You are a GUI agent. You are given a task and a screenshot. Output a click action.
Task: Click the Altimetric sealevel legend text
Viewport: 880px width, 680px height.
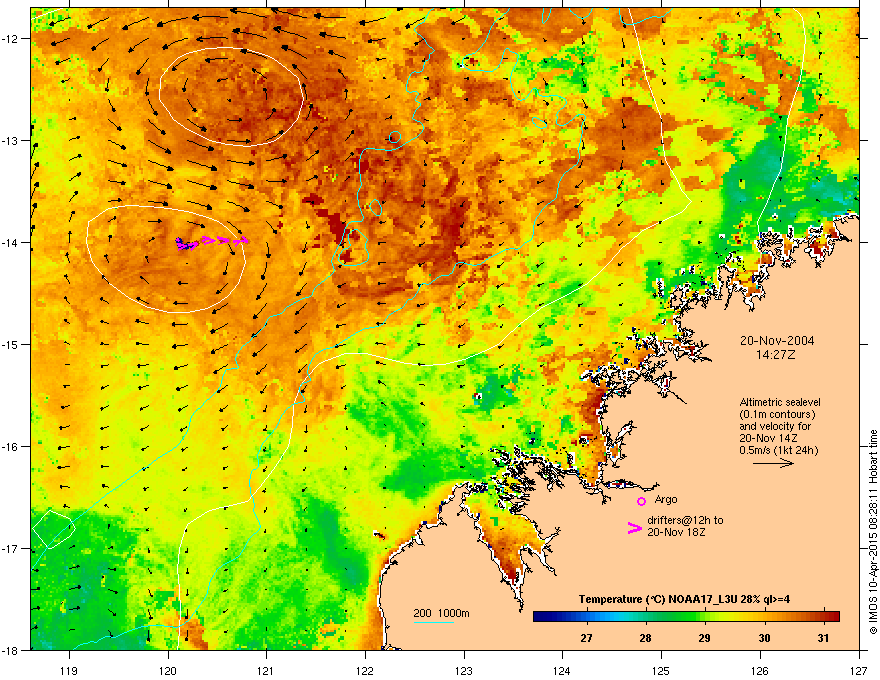780,402
